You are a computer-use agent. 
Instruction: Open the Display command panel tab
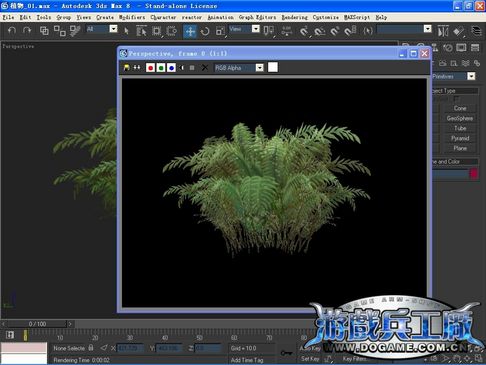[x=462, y=48]
